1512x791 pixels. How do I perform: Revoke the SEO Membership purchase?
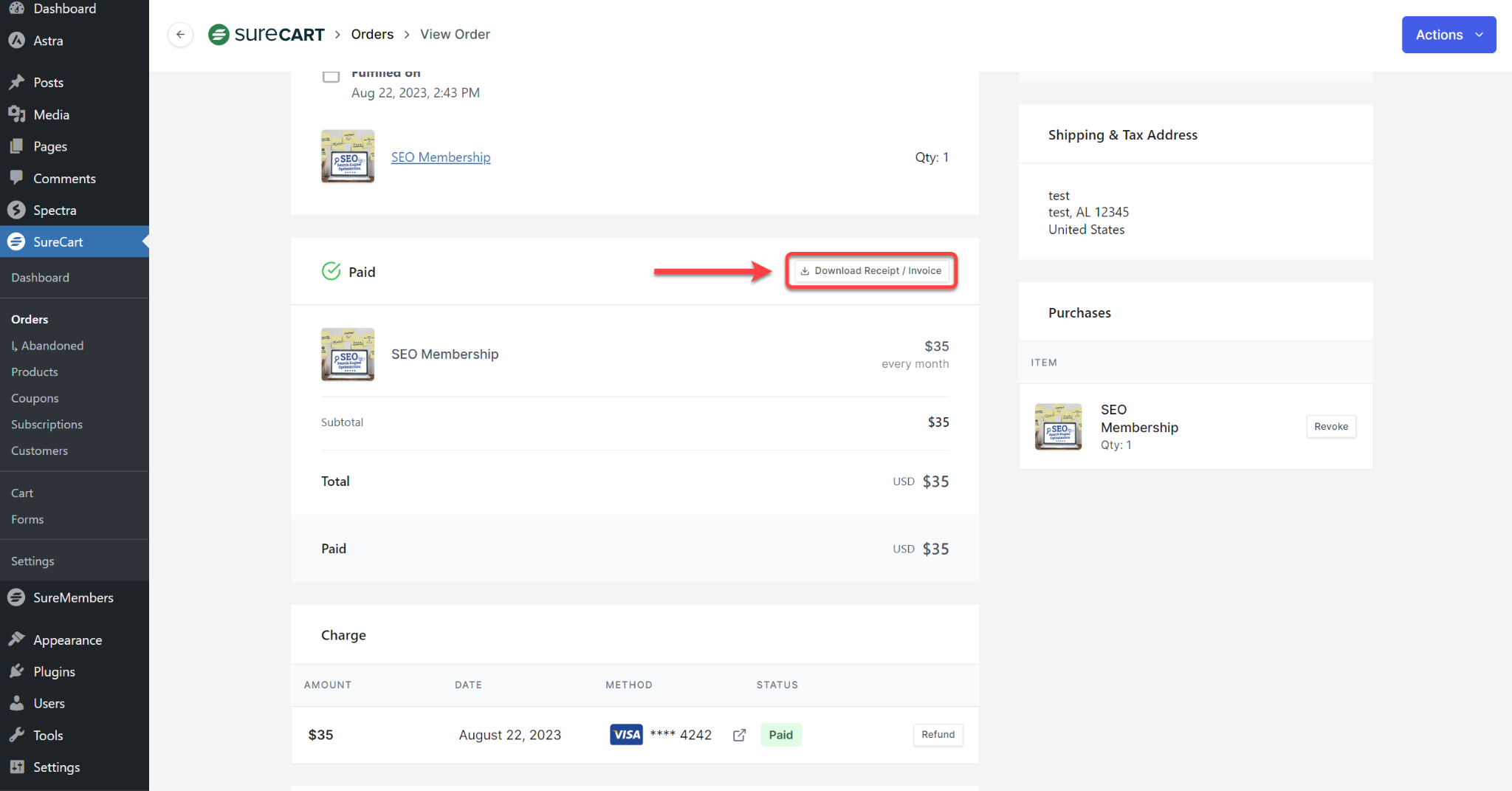tap(1330, 426)
